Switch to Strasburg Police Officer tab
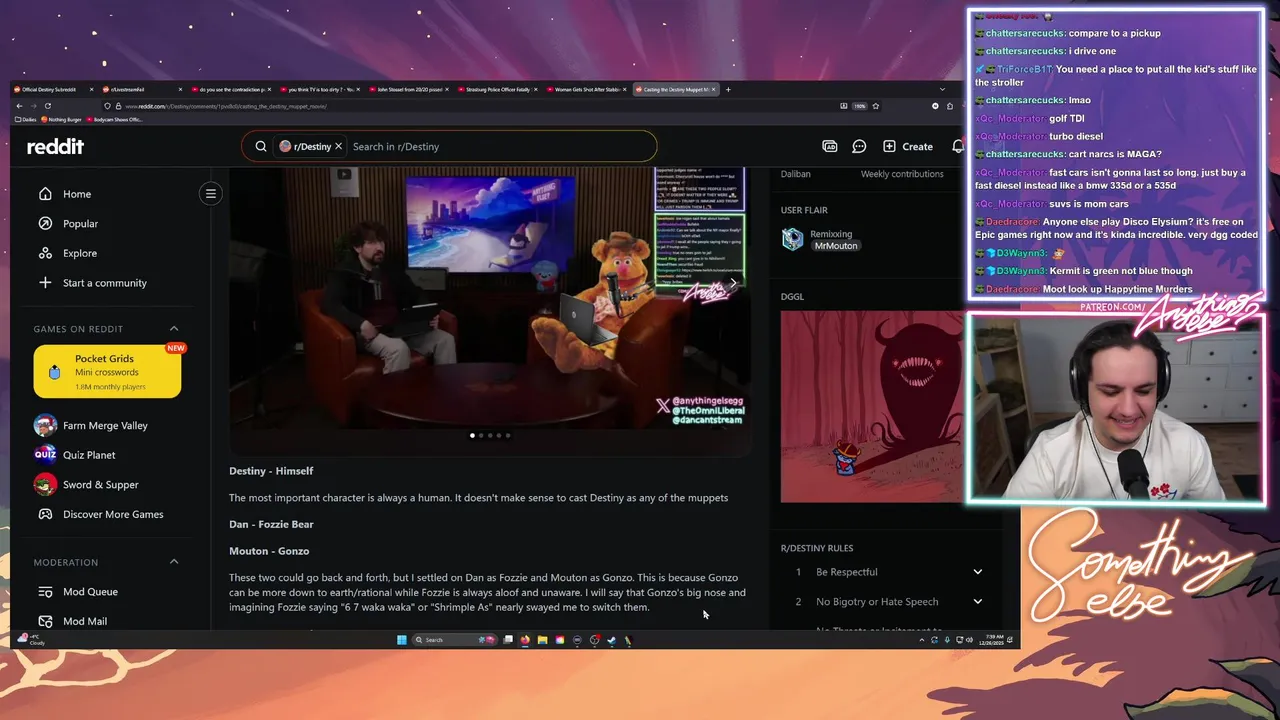 [x=498, y=90]
